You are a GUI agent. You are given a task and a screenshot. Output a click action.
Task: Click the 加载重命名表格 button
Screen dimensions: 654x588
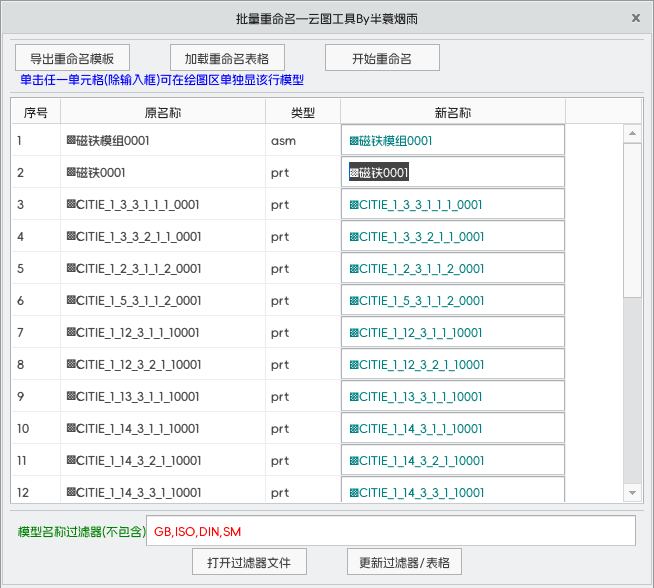(x=227, y=58)
